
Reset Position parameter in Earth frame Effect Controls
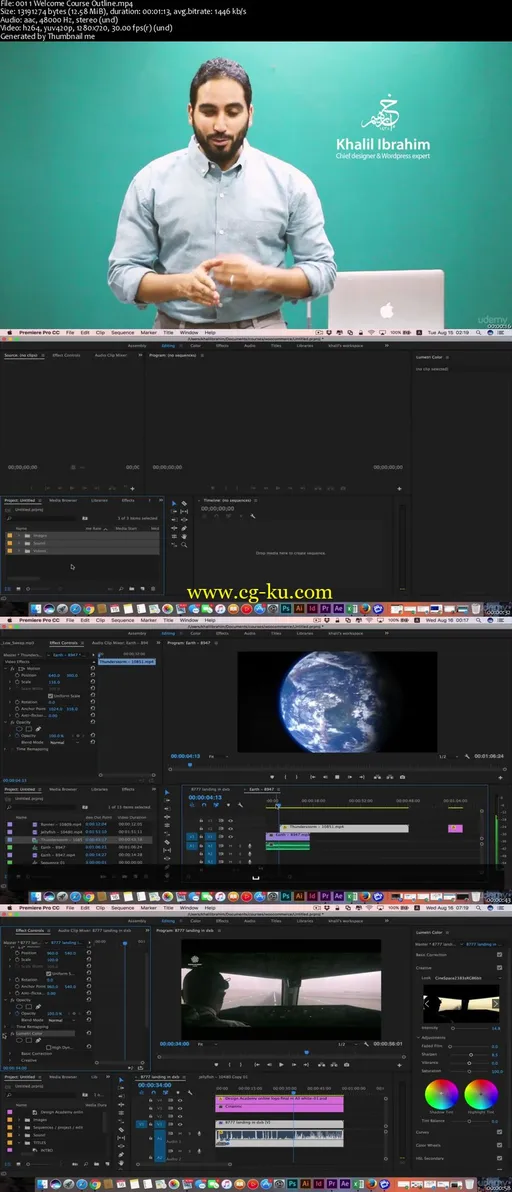click(x=93, y=674)
